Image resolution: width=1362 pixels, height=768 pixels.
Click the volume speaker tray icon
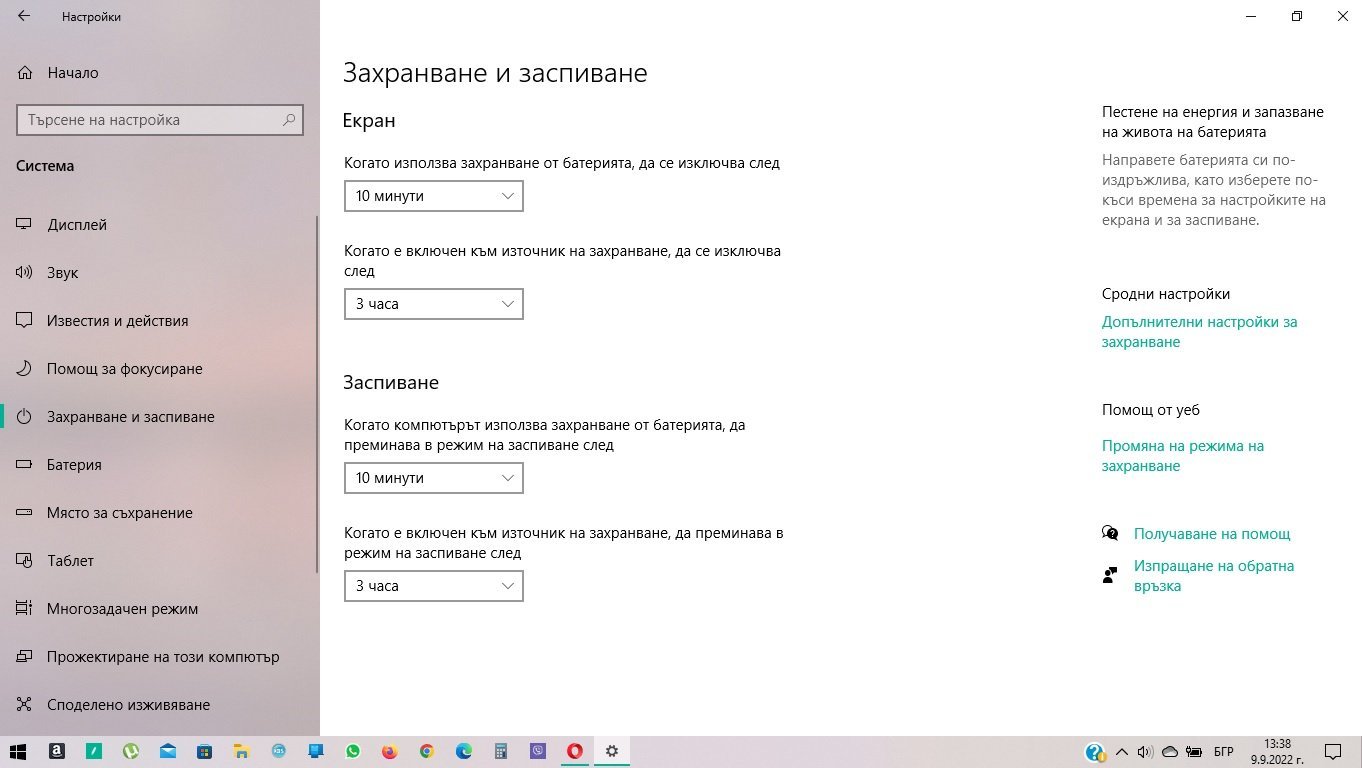click(1145, 751)
